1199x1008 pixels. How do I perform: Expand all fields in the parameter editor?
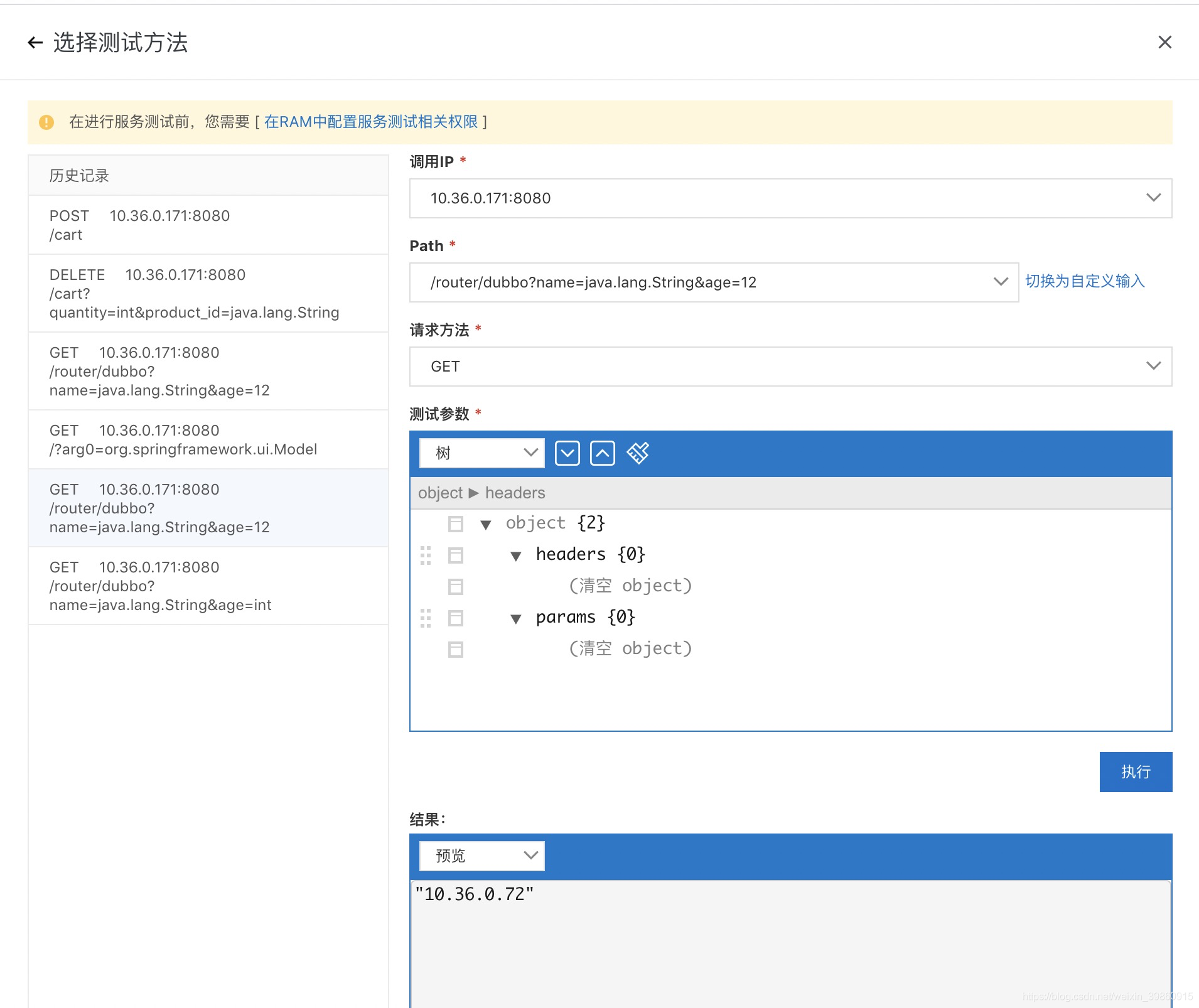coord(567,453)
